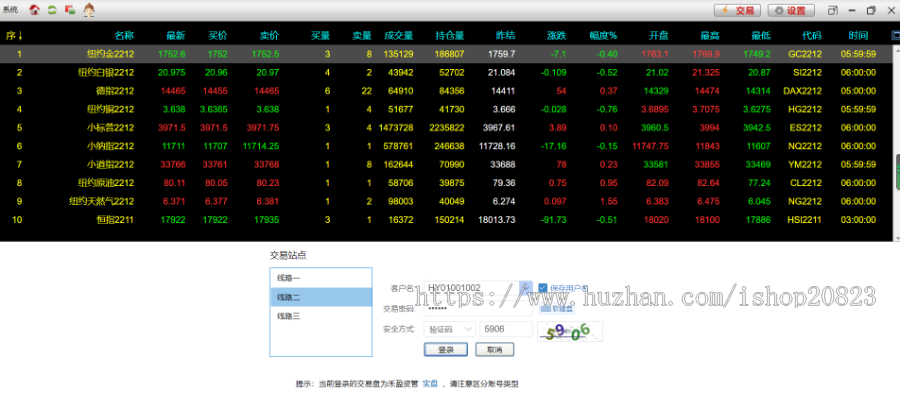Click change value -91.73
Screen dimensions: 900x409
click(553, 220)
